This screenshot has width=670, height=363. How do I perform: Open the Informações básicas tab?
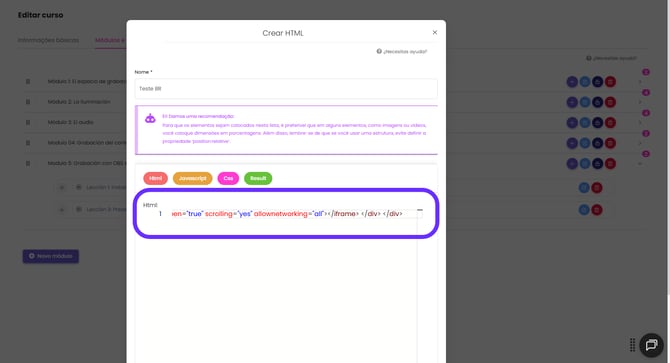(x=48, y=40)
